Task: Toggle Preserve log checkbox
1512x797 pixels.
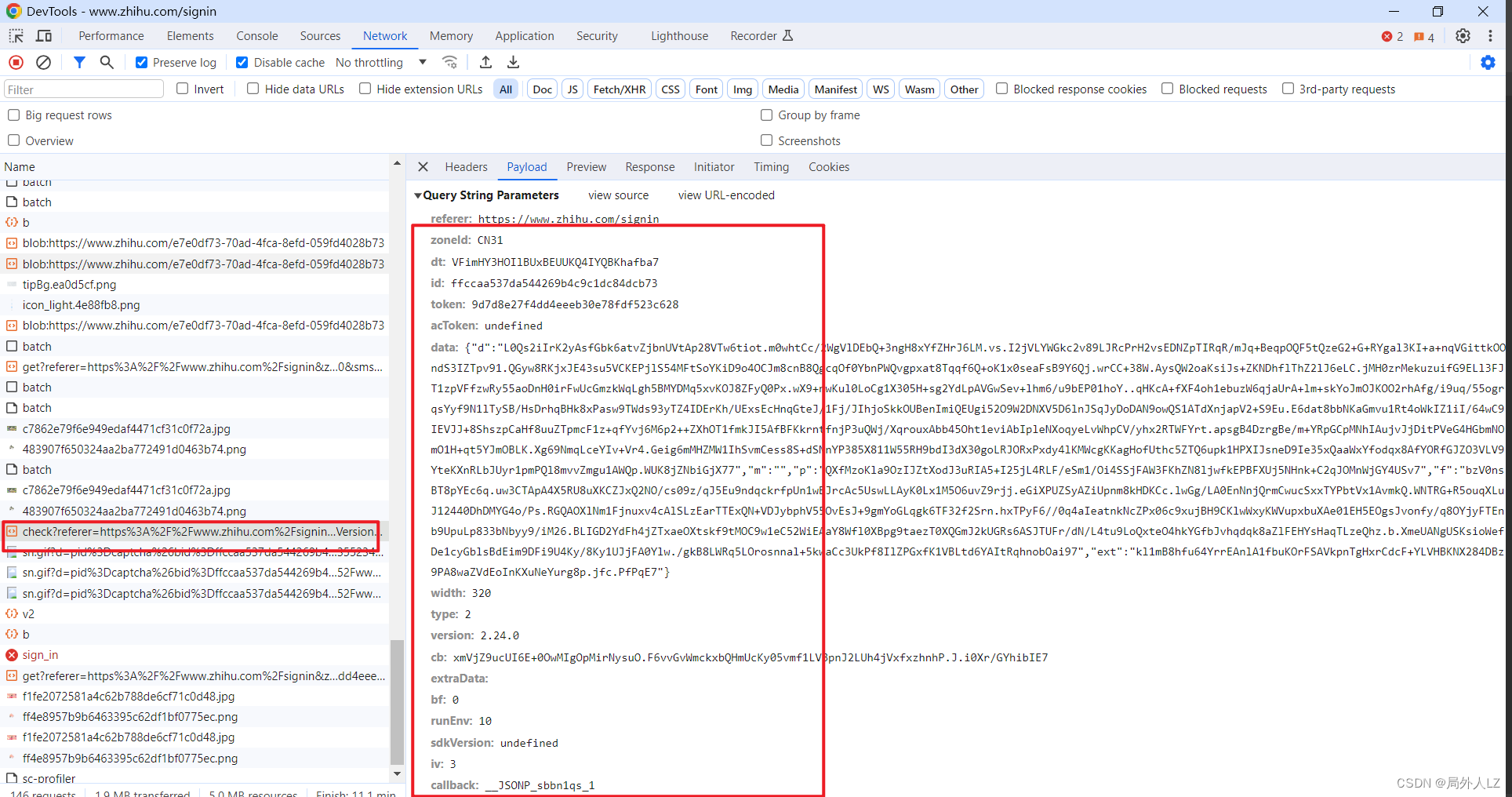Action: pyautogui.click(x=142, y=63)
